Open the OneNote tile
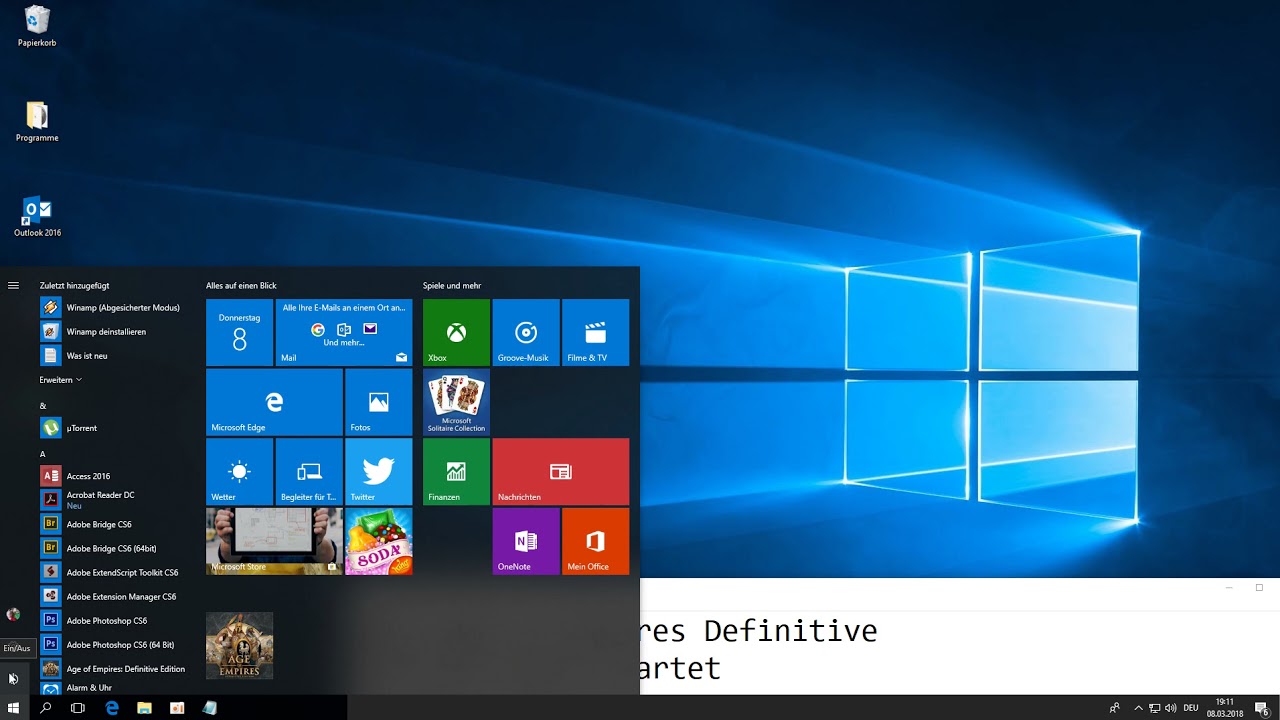 click(526, 541)
